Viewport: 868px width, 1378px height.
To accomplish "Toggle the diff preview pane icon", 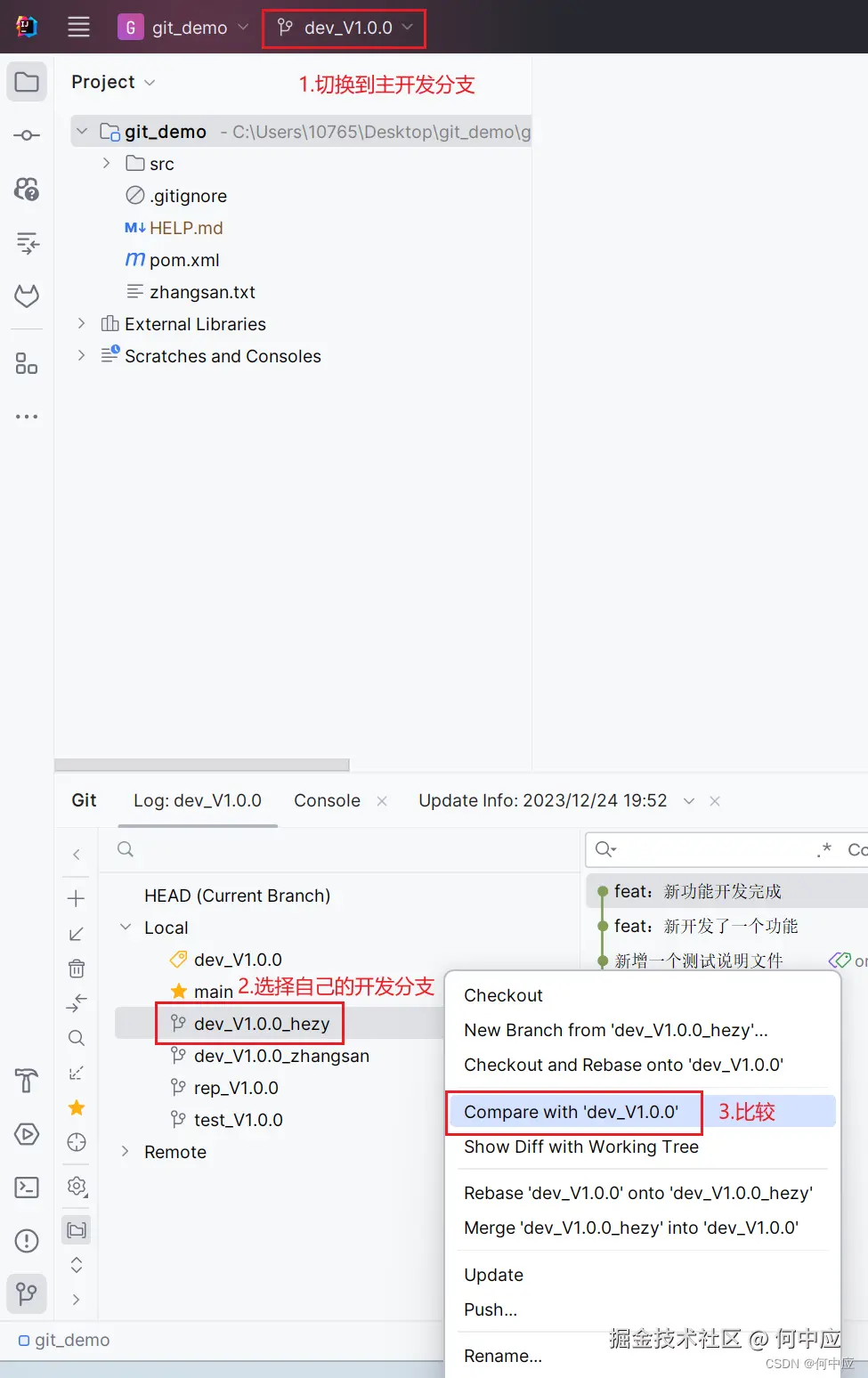I will point(76,1072).
